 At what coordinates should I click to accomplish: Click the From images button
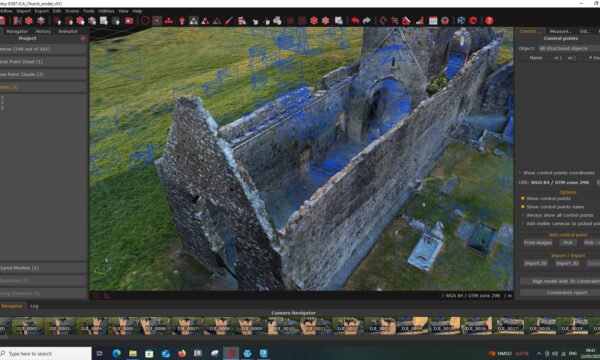tap(538, 243)
